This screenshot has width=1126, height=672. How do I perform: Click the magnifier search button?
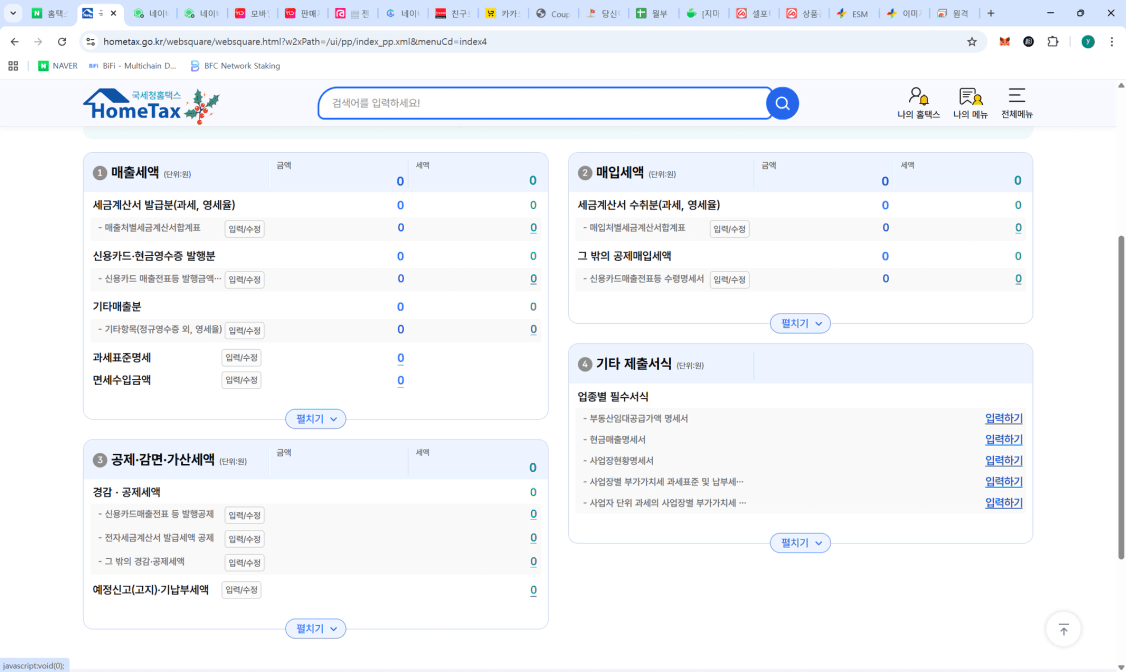click(x=782, y=103)
